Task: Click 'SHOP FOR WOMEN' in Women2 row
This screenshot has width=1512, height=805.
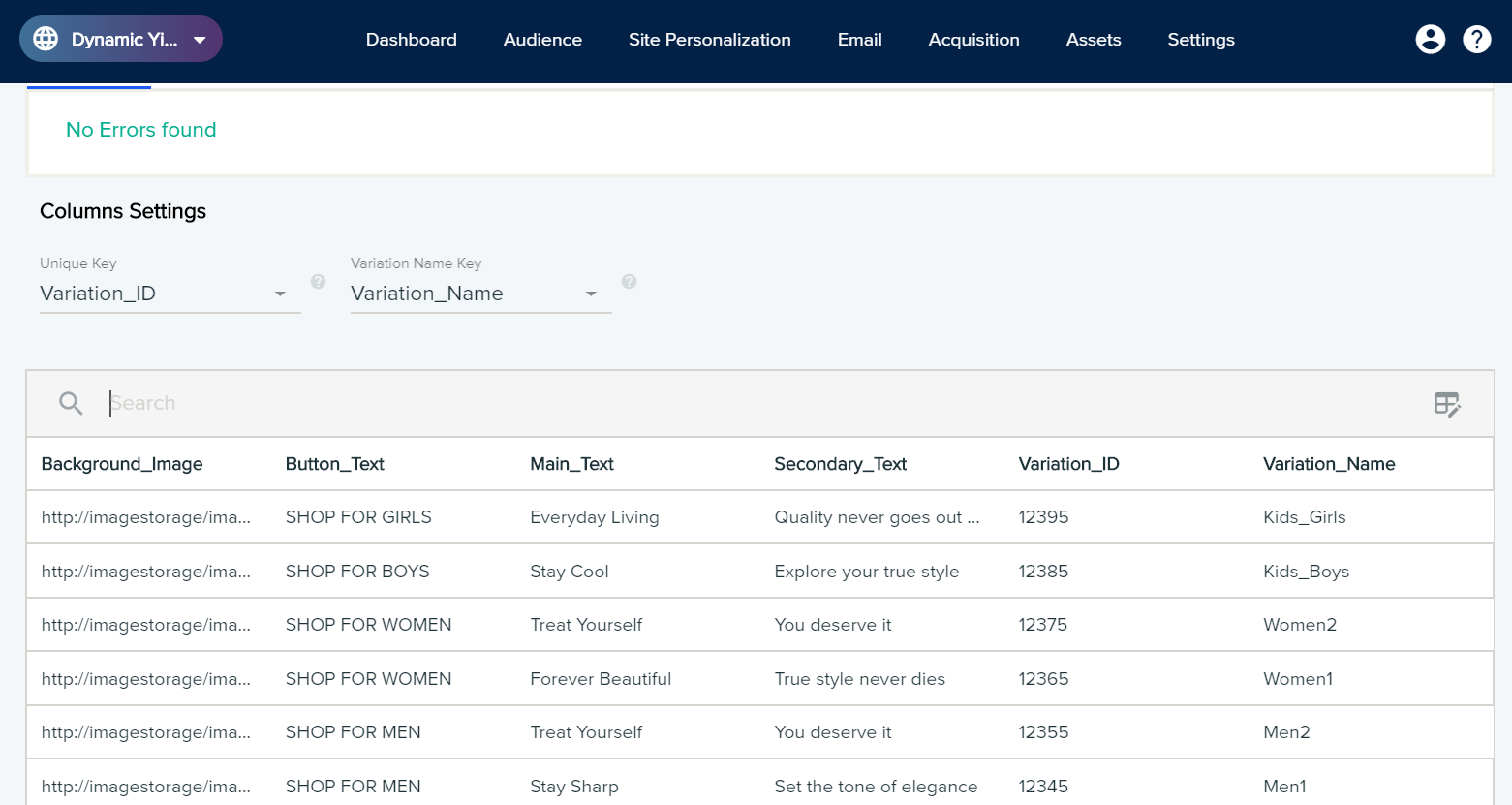Action: tap(369, 625)
